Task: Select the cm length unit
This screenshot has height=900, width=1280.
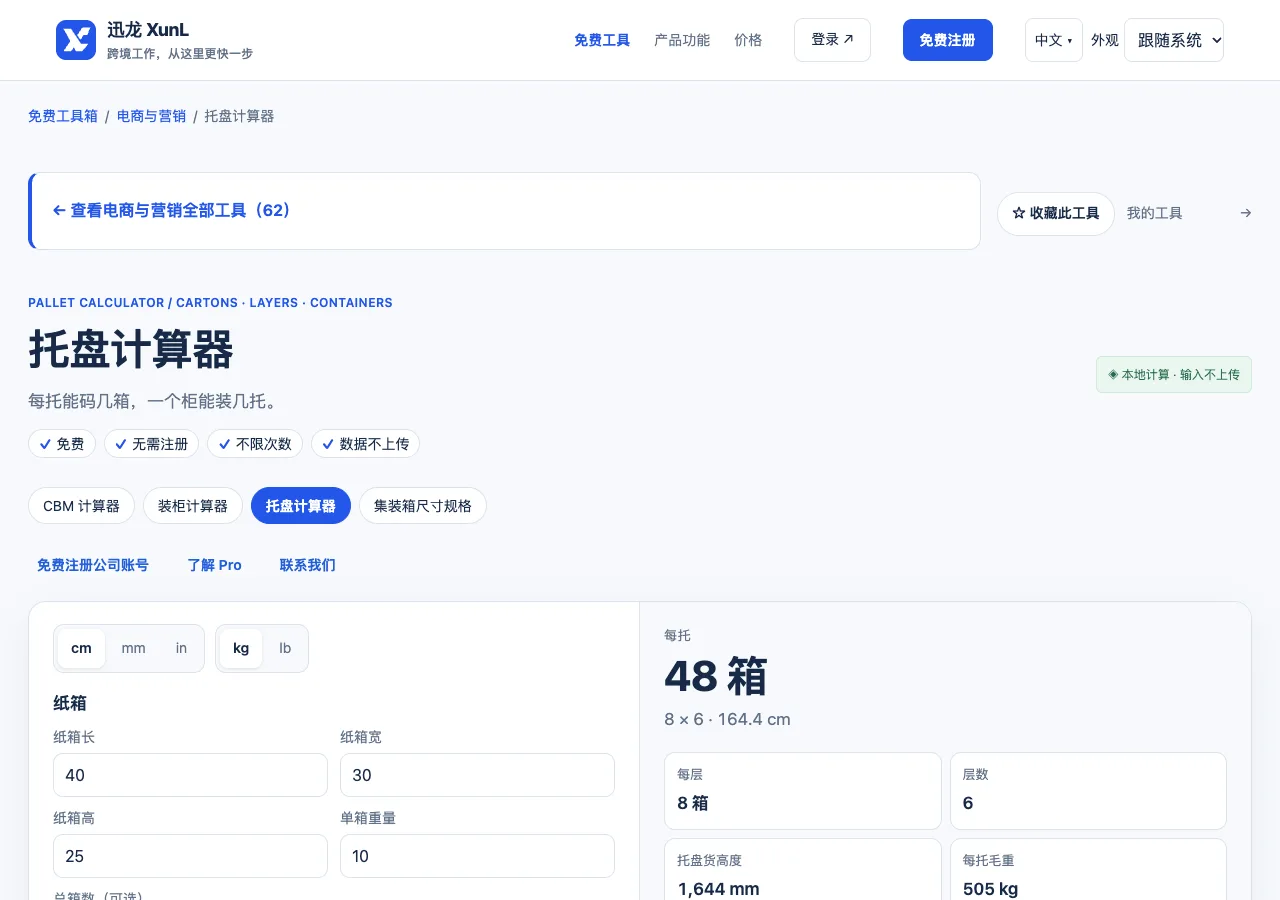Action: (x=81, y=648)
